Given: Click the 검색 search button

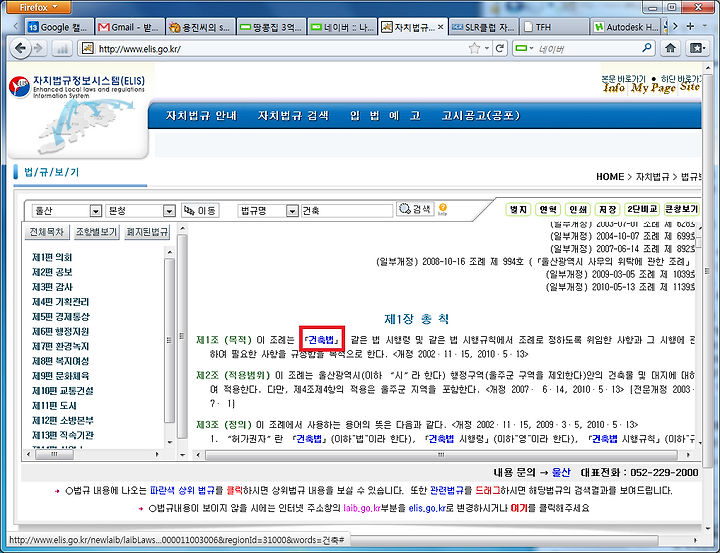Looking at the screenshot, I should coord(415,209).
